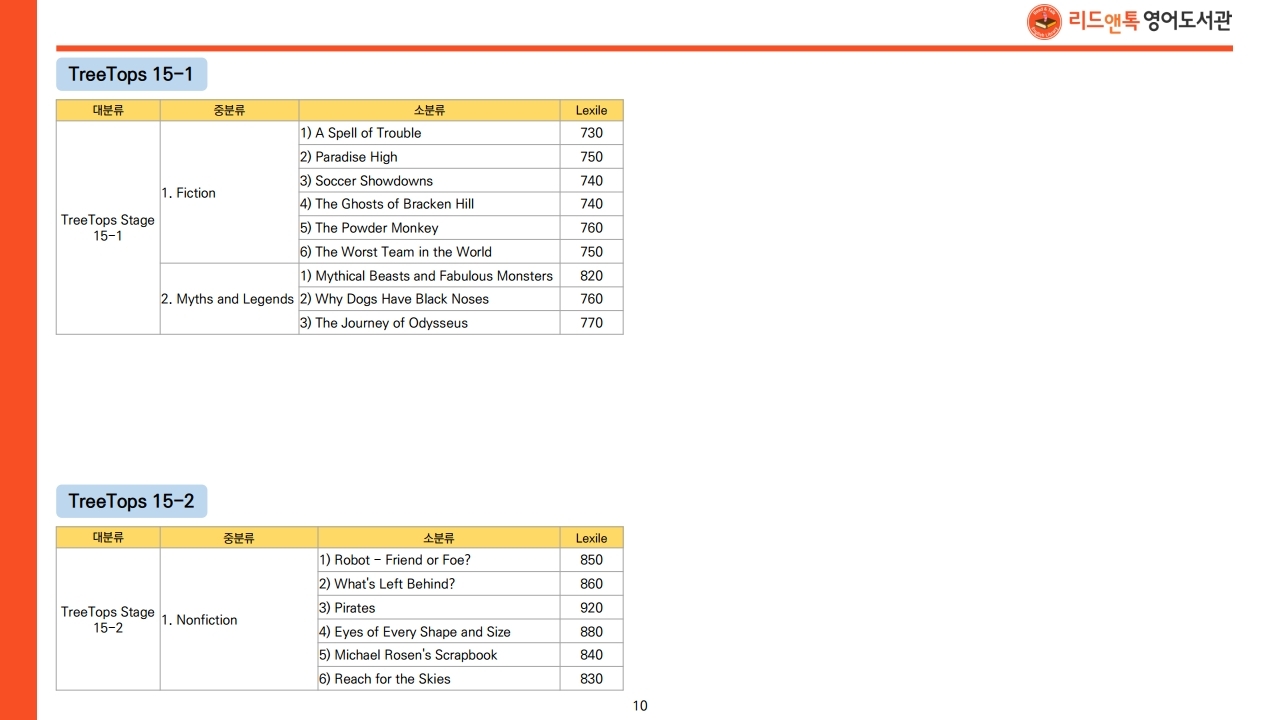Select the TreeTops 15-1 heading badge

(131, 75)
